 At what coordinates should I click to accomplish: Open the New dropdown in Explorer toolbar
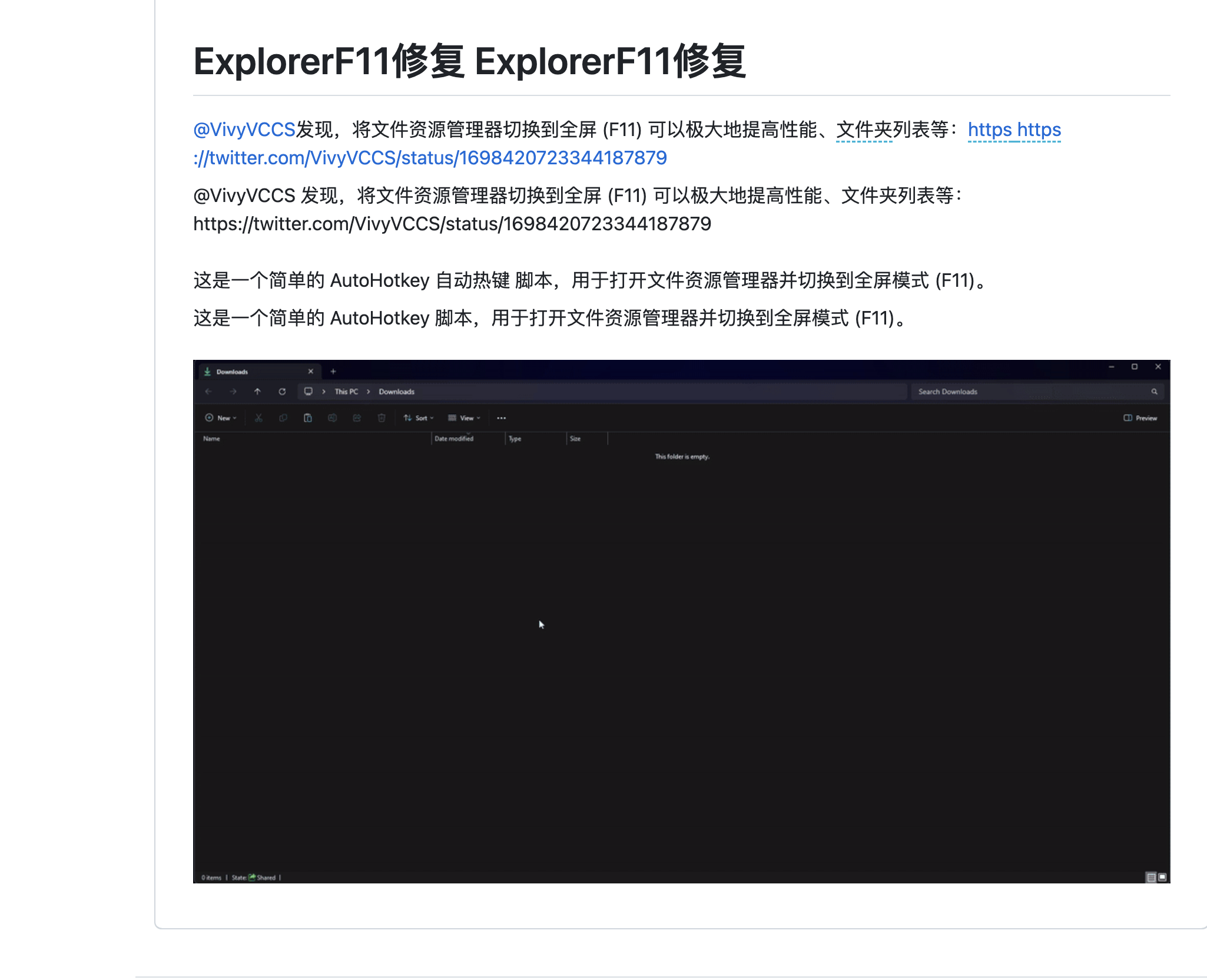point(221,418)
